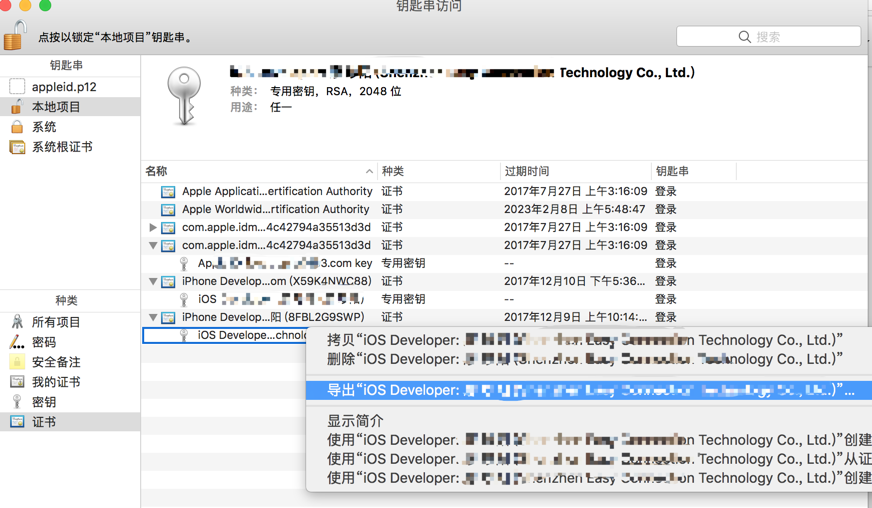Choose 导出 iOS Developer from context menu
Screen dimensions: 872x508
(x=589, y=390)
